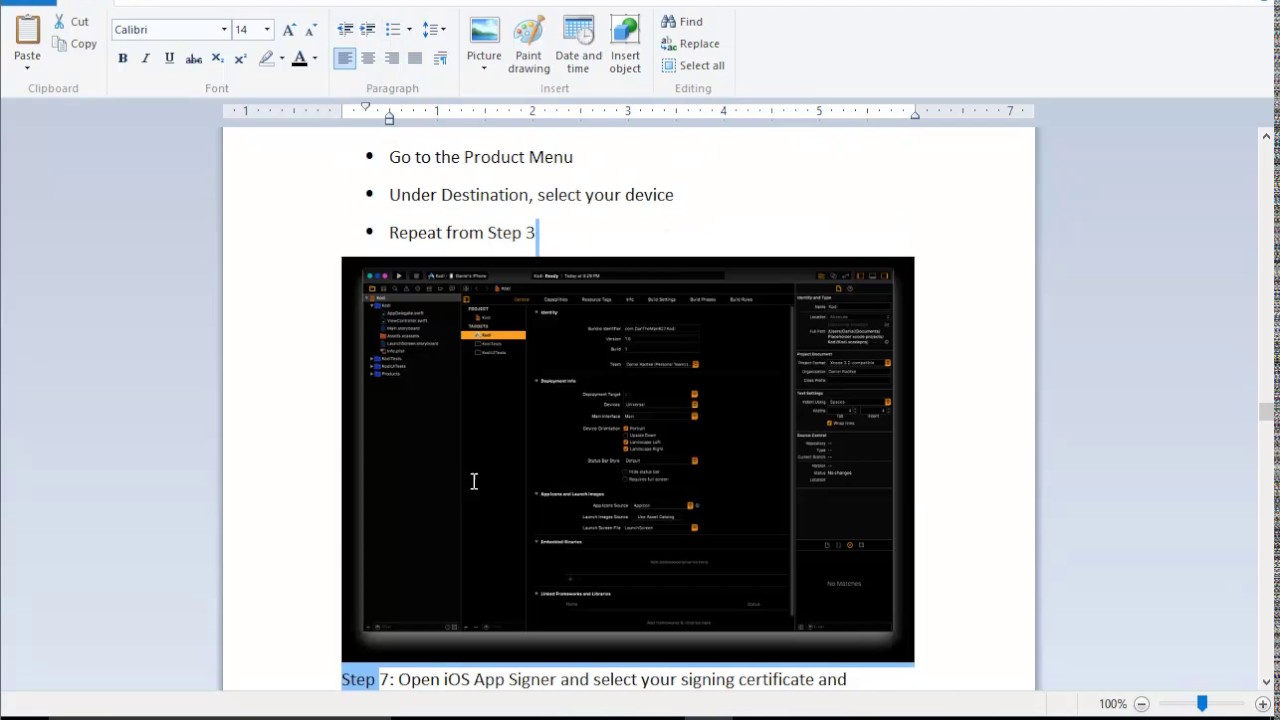Center align the text
Viewport: 1280px width, 720px height.
point(368,59)
